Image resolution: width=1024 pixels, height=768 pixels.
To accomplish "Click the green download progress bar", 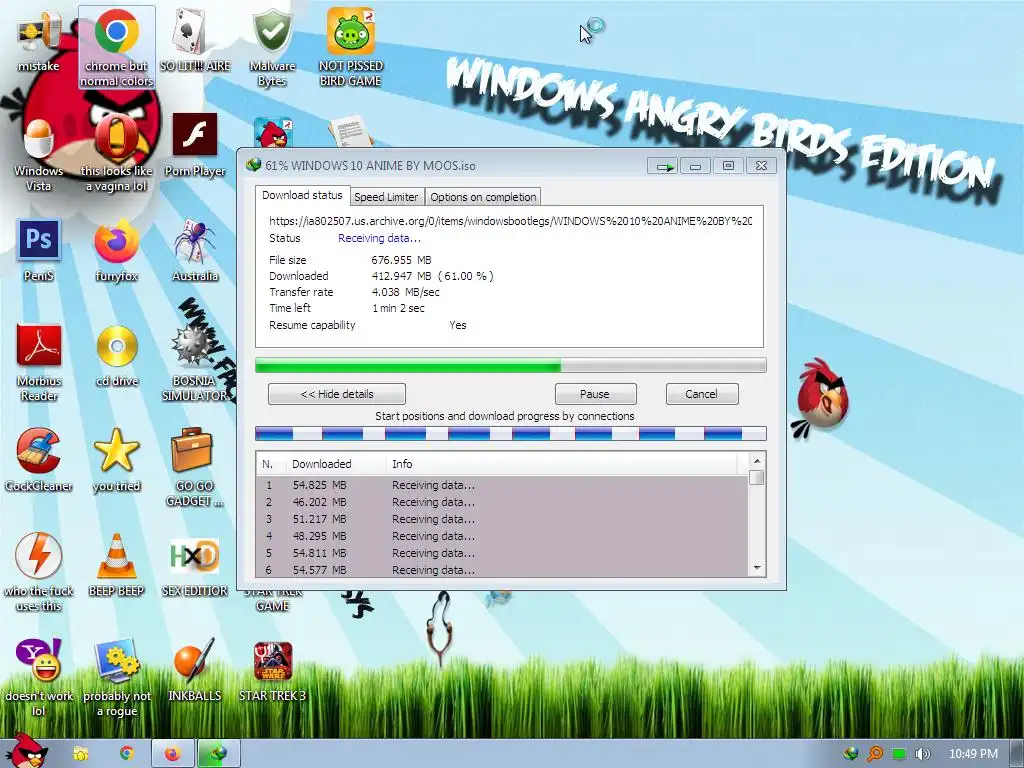I will (511, 365).
